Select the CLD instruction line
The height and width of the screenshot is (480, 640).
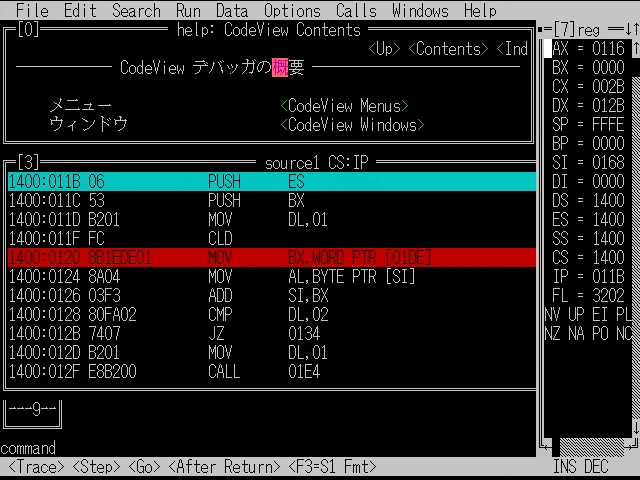click(272, 238)
